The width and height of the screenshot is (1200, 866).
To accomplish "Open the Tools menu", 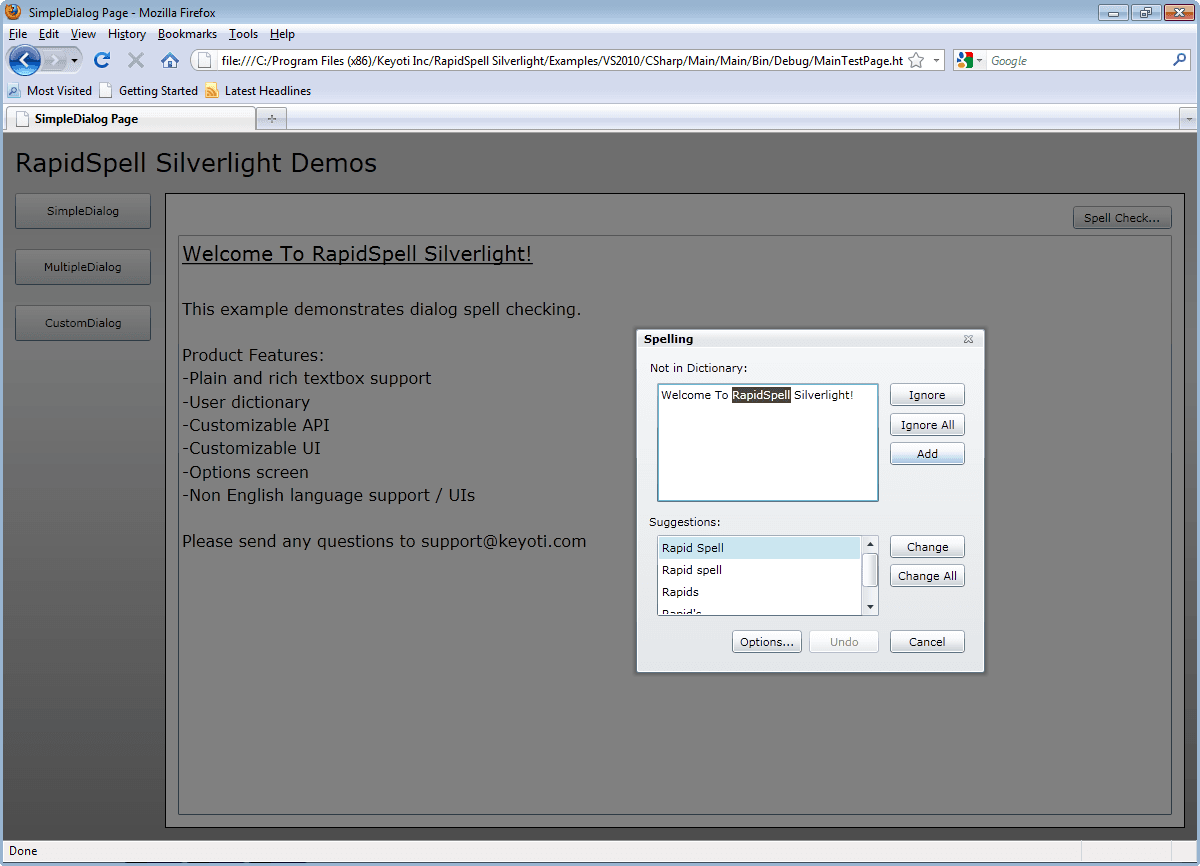I will (x=243, y=34).
